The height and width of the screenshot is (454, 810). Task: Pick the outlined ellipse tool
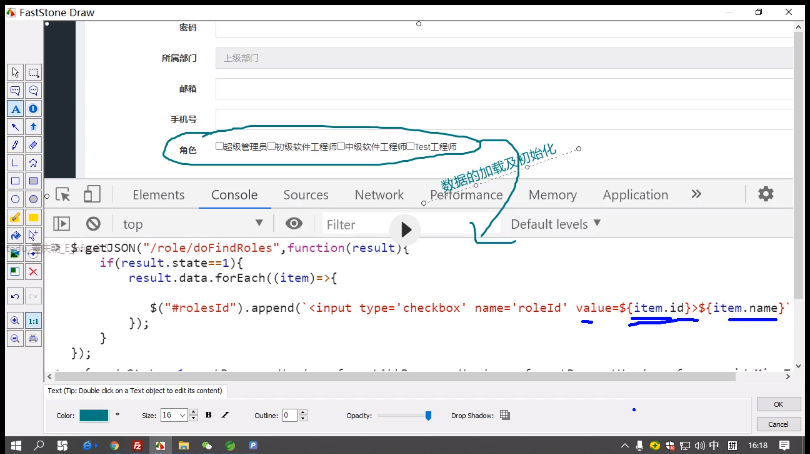15,199
